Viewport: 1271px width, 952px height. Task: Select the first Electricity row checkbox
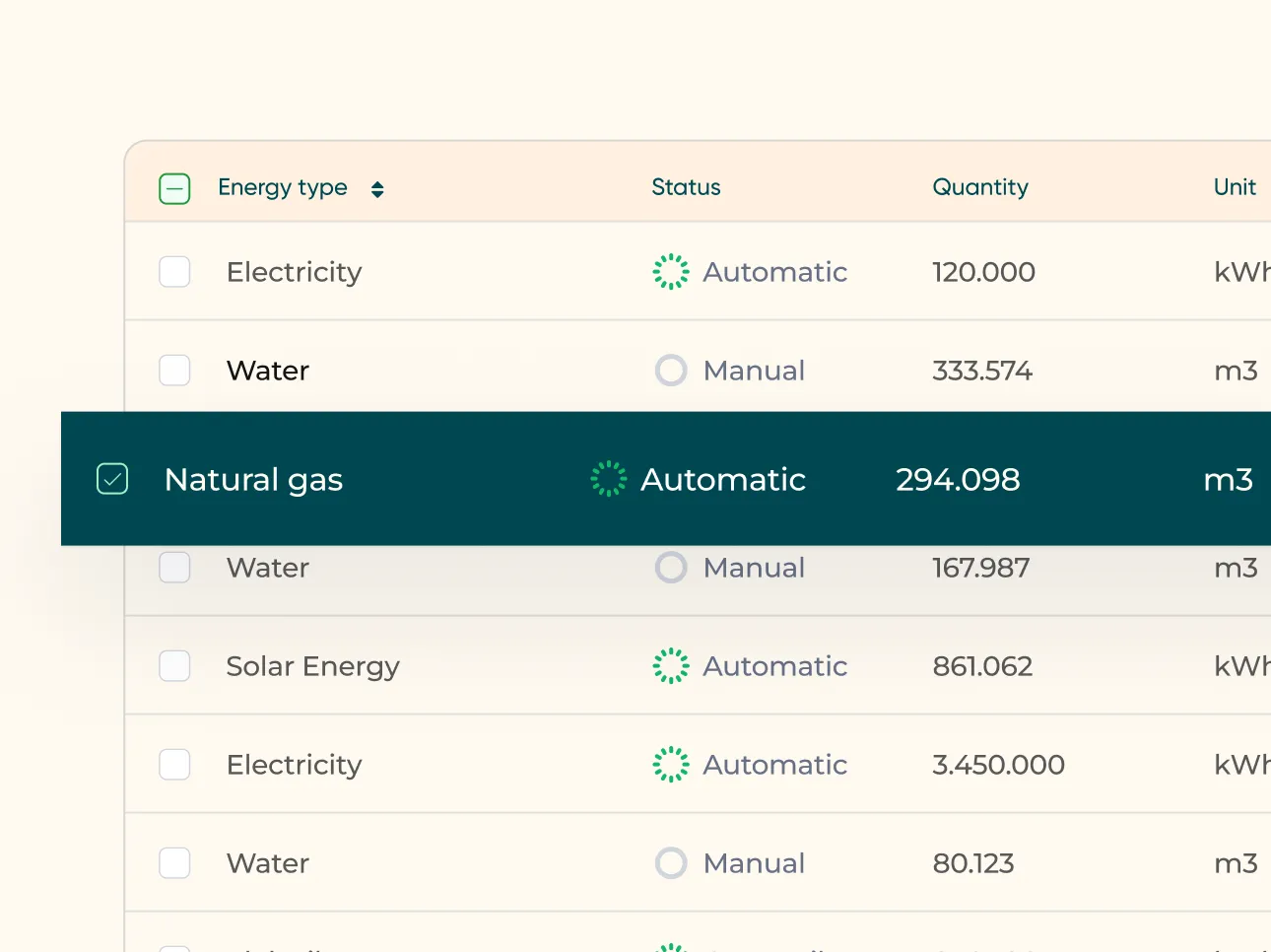174,272
